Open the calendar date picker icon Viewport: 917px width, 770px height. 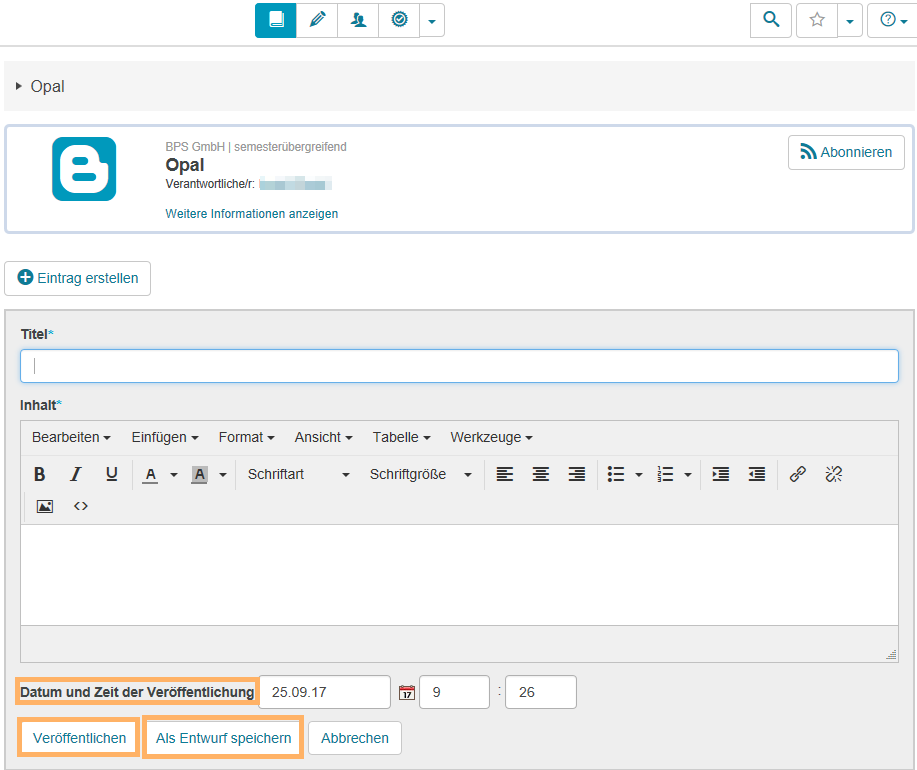(x=406, y=692)
